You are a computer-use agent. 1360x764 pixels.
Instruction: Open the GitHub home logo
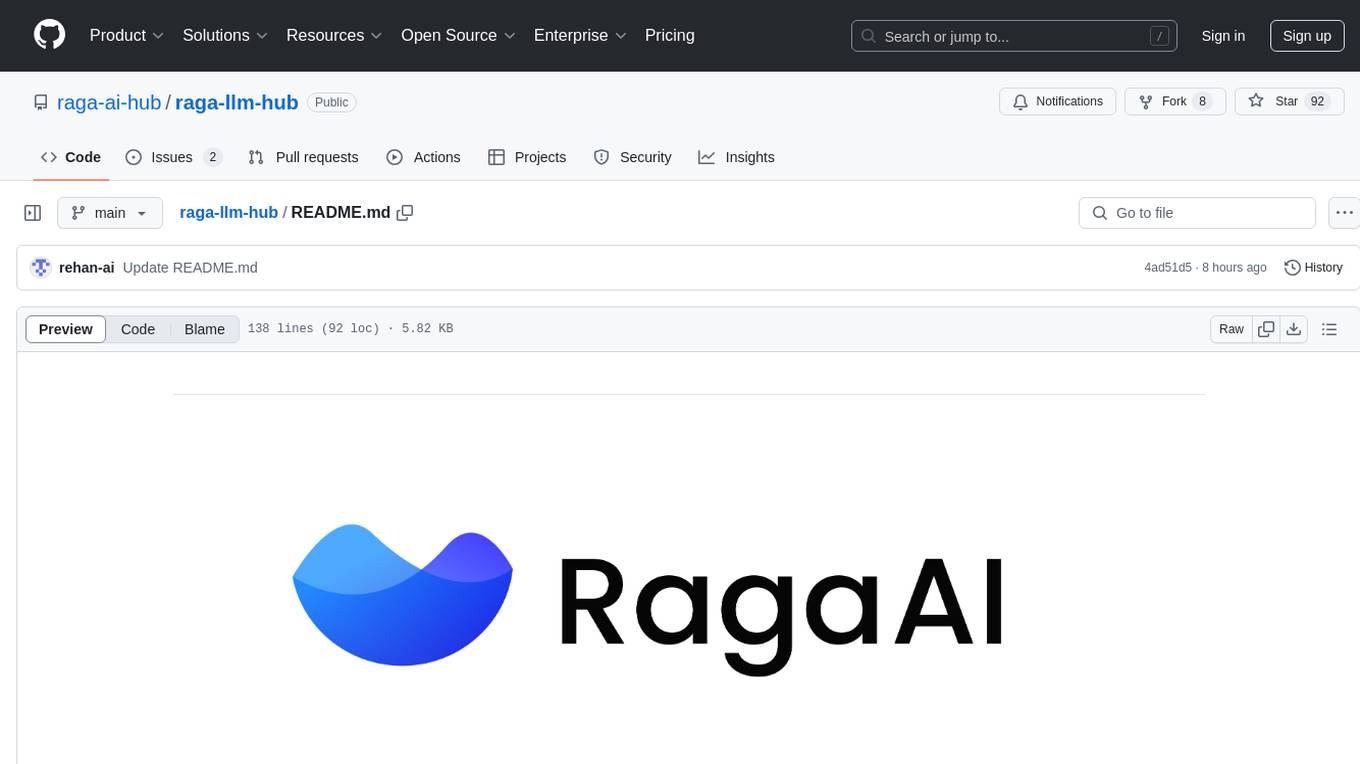pyautogui.click(x=49, y=35)
